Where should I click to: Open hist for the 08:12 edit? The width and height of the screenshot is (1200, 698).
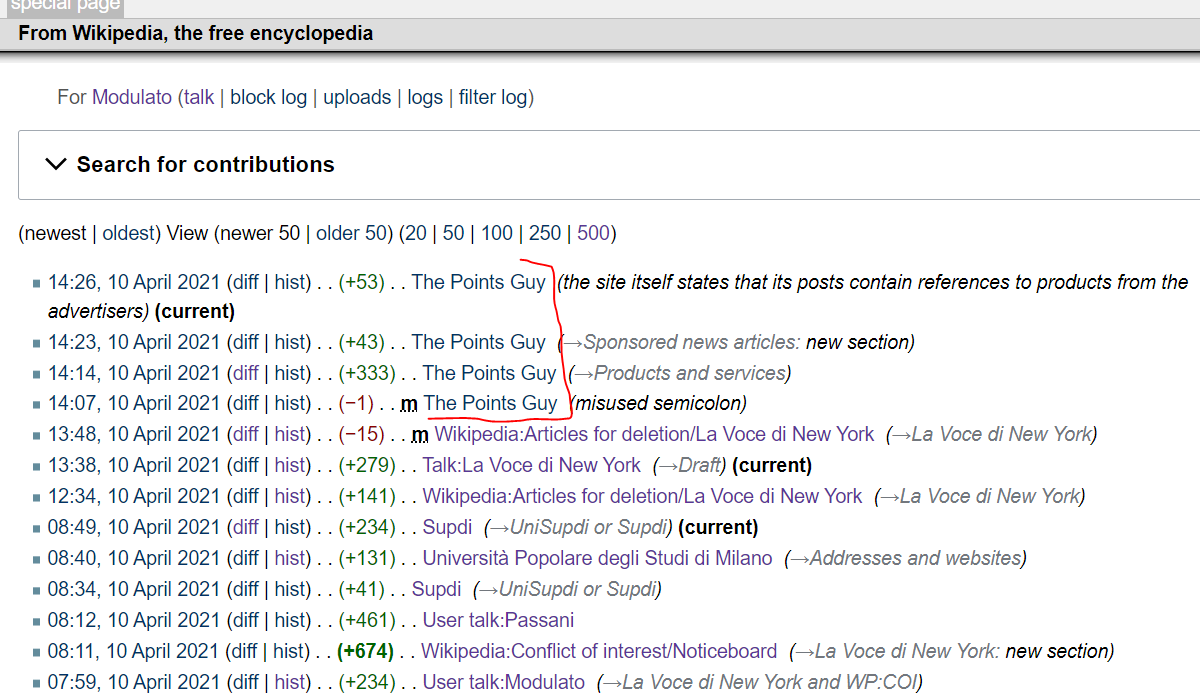[290, 620]
